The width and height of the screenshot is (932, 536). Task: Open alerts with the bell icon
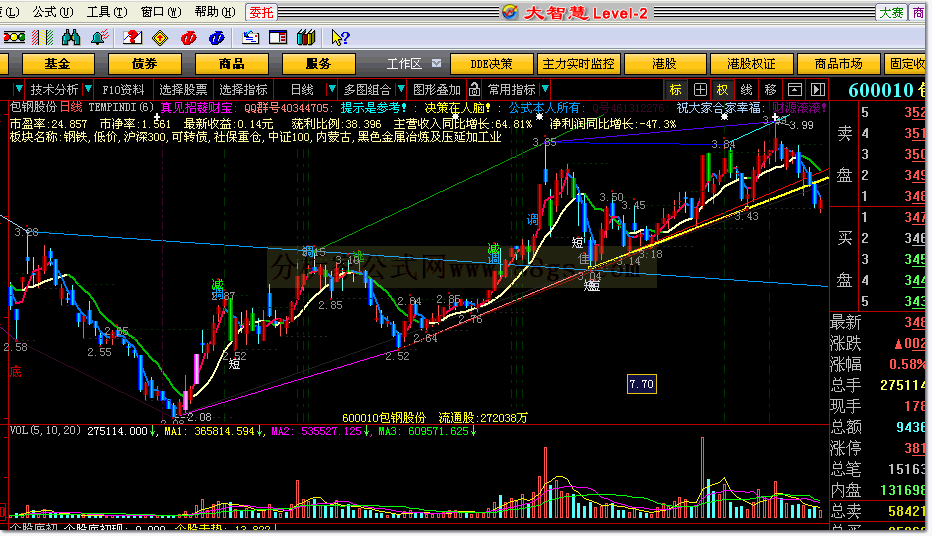coord(100,38)
